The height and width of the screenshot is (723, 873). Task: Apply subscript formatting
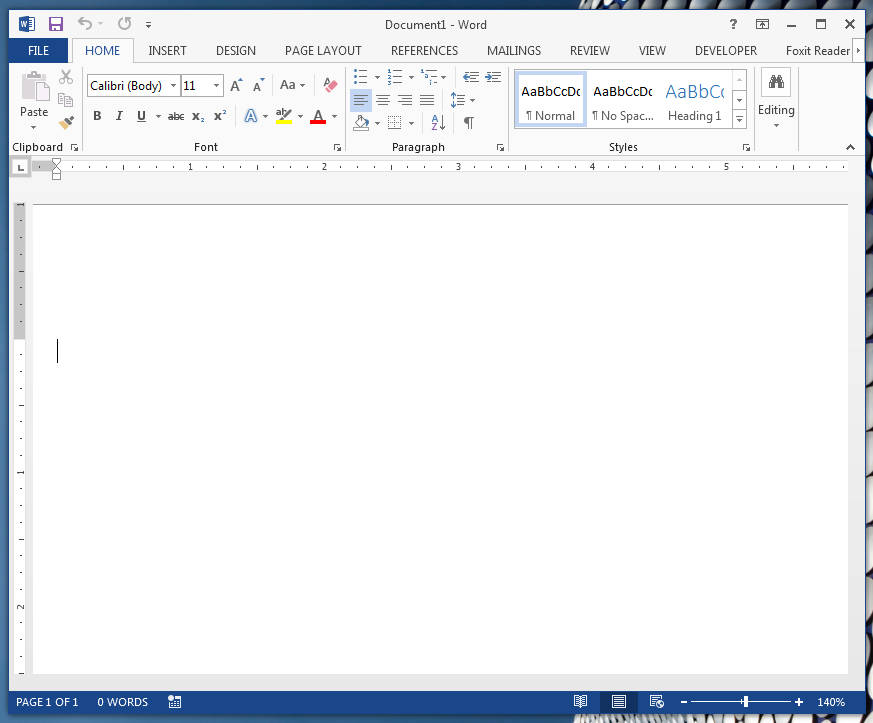[198, 116]
